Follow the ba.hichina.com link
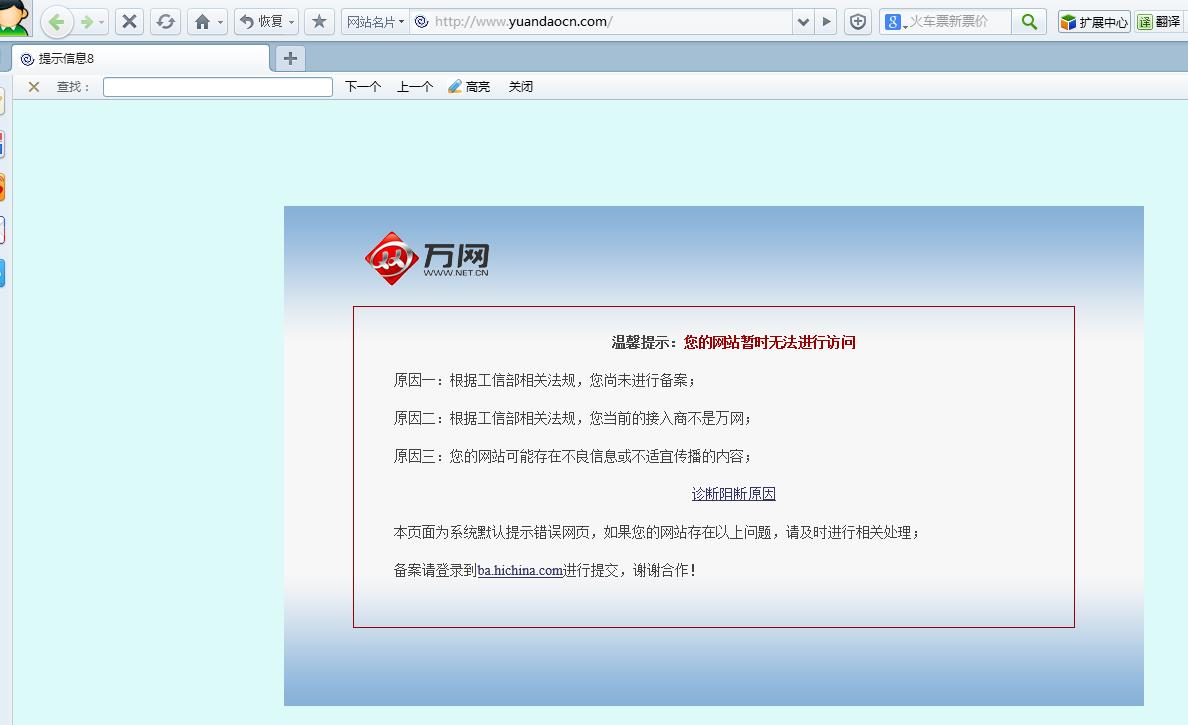The width and height of the screenshot is (1188, 725). click(x=520, y=570)
